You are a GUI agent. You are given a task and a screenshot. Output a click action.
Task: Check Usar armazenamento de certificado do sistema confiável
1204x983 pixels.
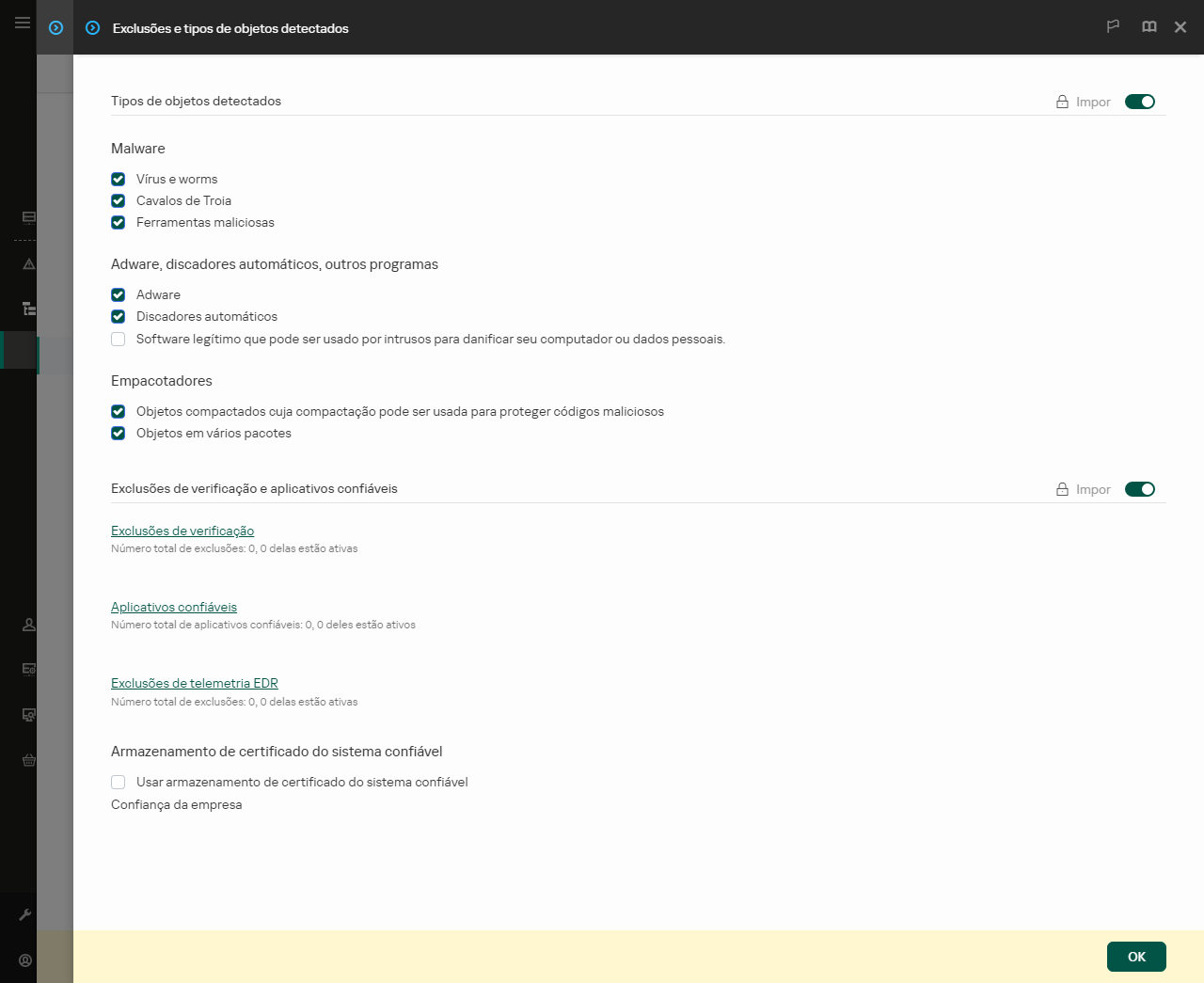tap(118, 782)
